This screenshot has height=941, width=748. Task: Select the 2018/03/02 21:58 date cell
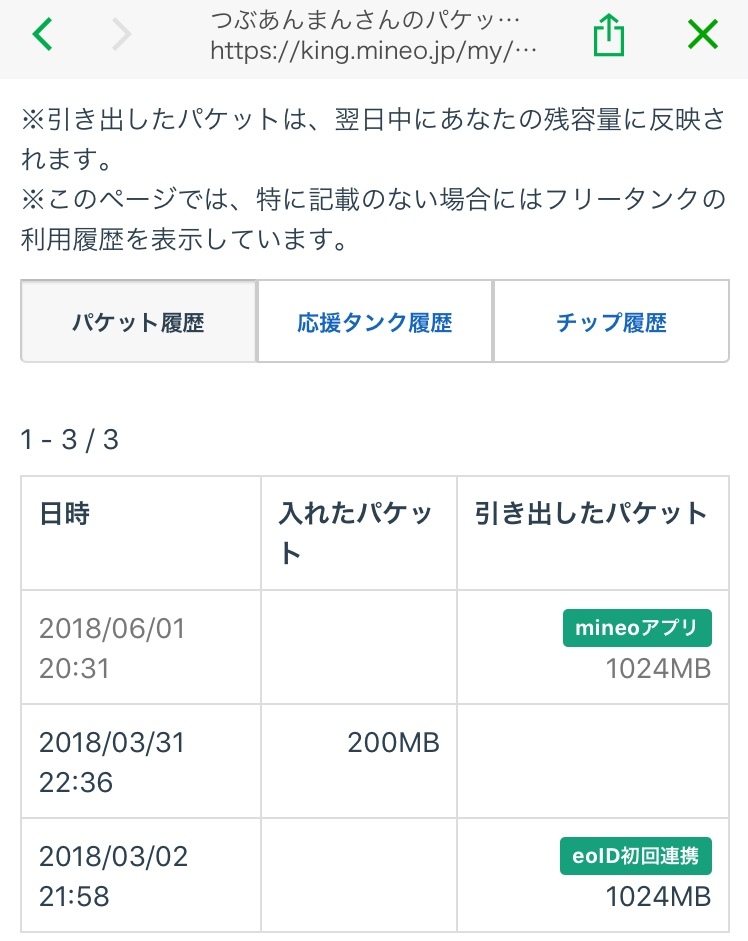(113, 876)
